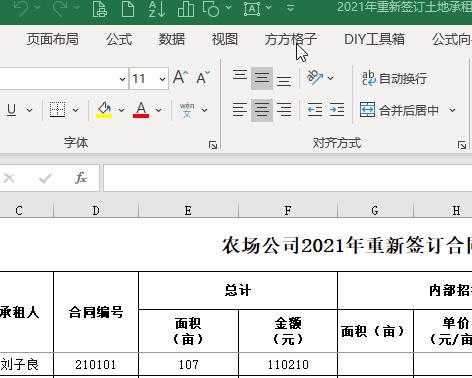
Task: Click the shapes icon in quick access toolbar
Action: 211,9
